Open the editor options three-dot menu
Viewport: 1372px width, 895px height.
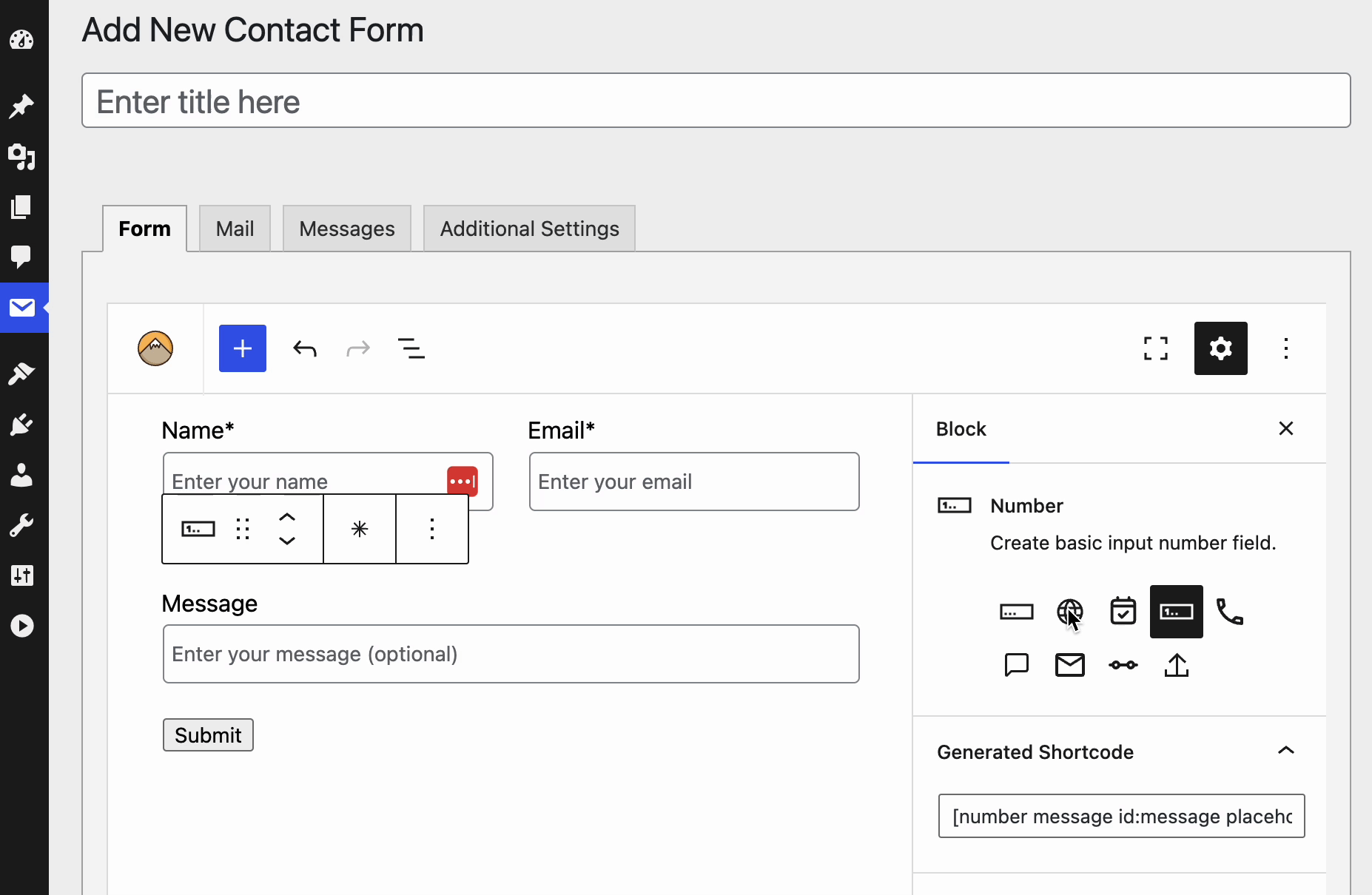[1285, 348]
